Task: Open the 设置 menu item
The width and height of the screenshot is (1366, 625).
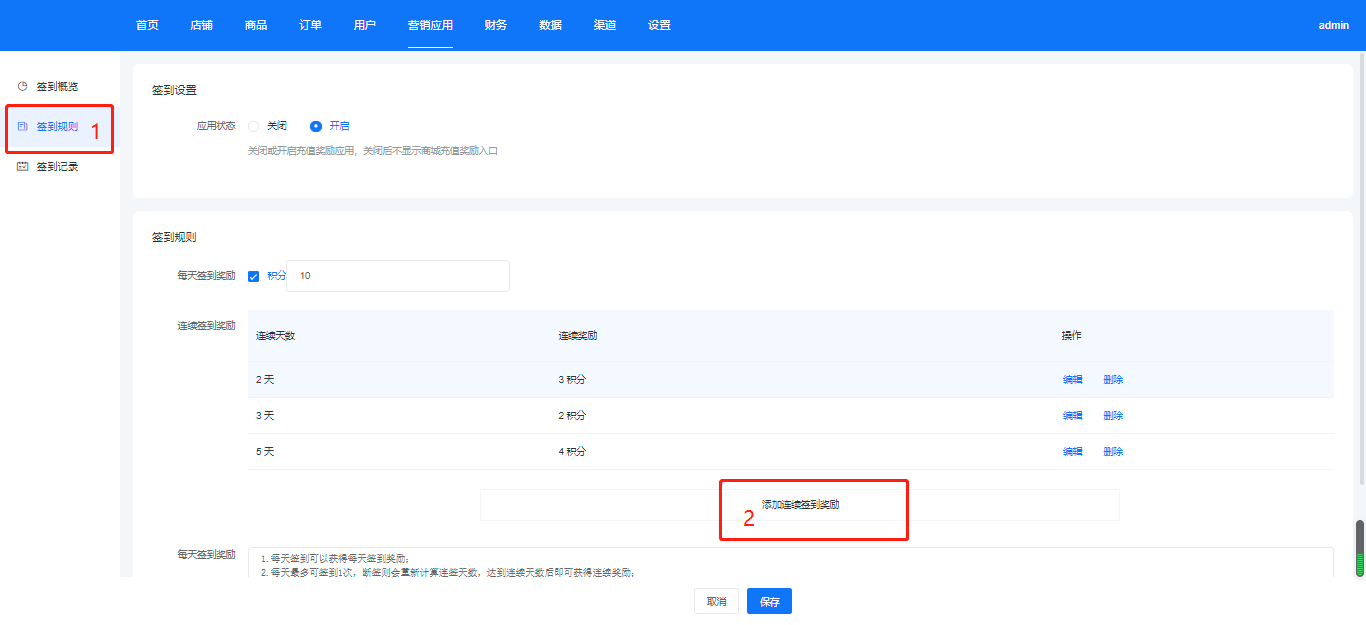Action: pyautogui.click(x=659, y=25)
